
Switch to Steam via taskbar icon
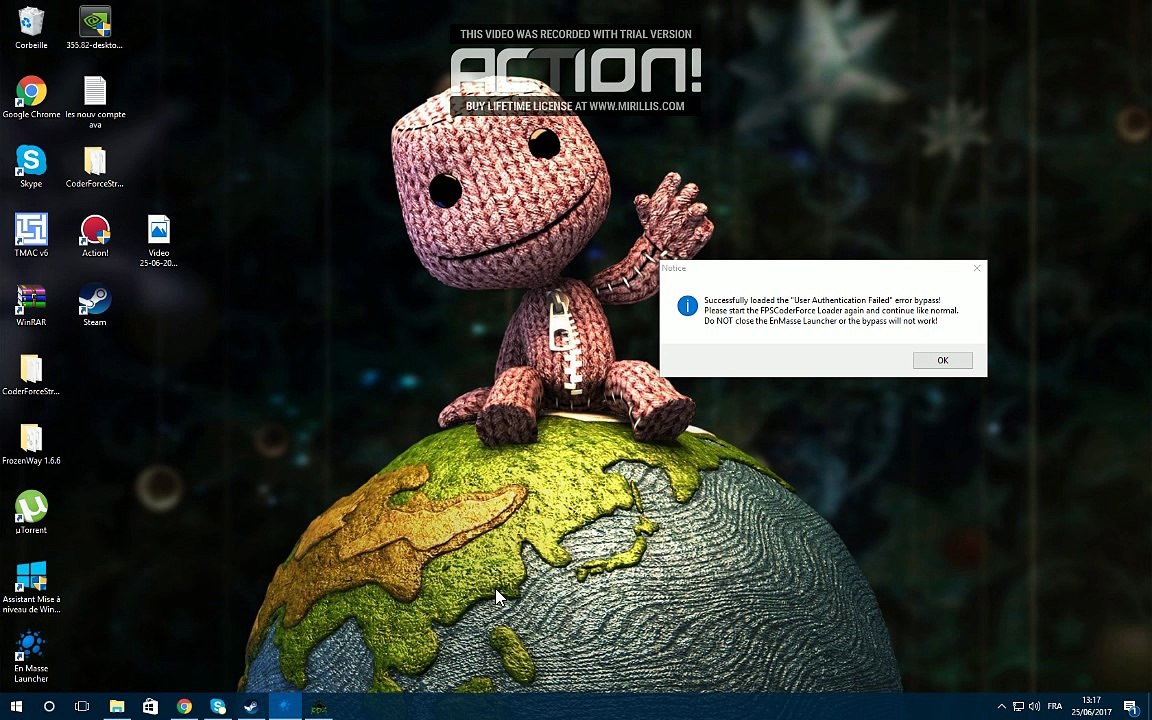point(251,706)
